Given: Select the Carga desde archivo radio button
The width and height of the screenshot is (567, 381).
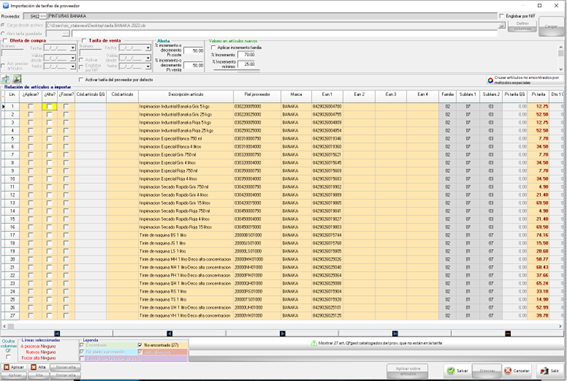Looking at the screenshot, I should point(3,25).
